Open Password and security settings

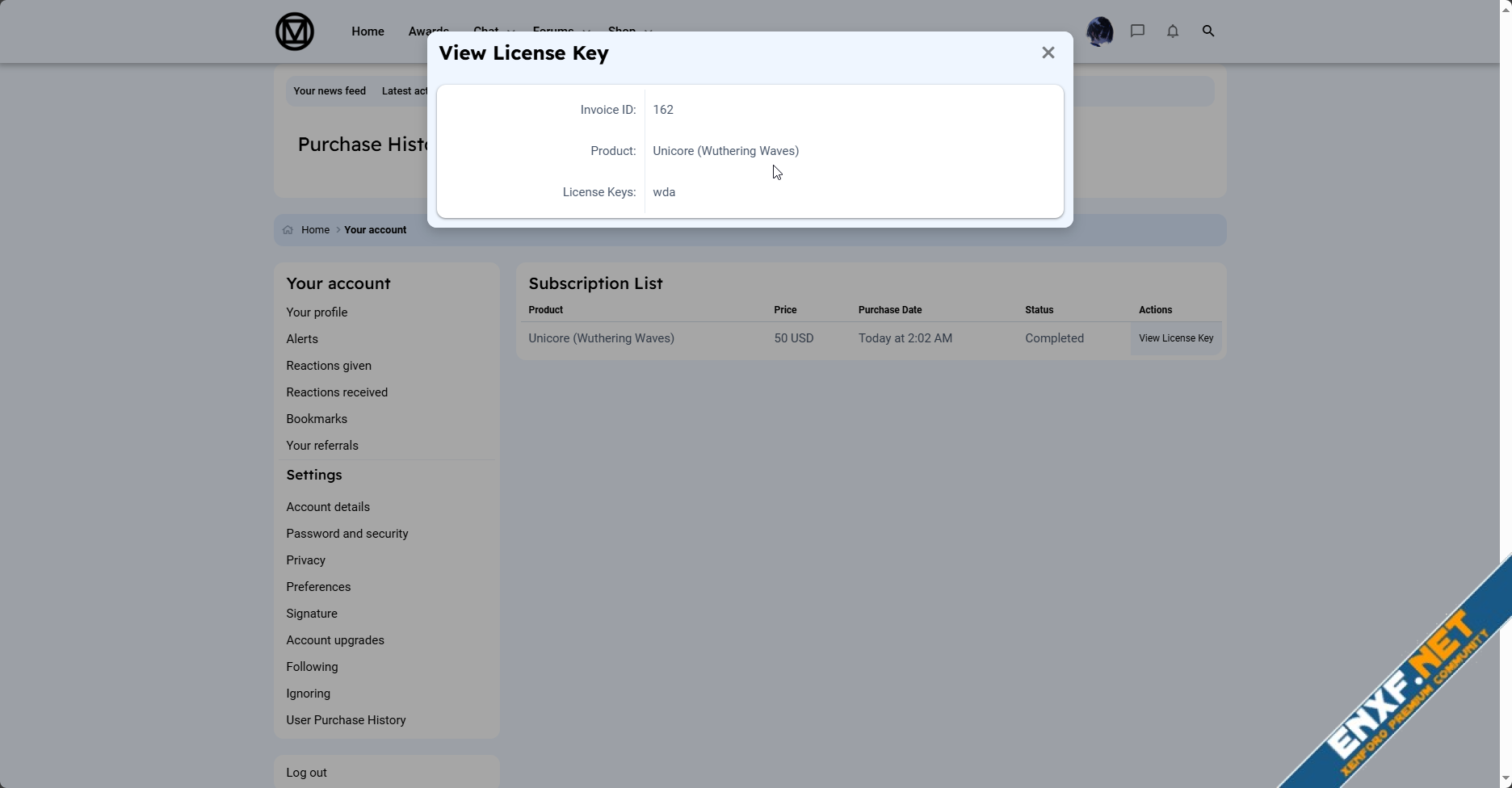347,534
